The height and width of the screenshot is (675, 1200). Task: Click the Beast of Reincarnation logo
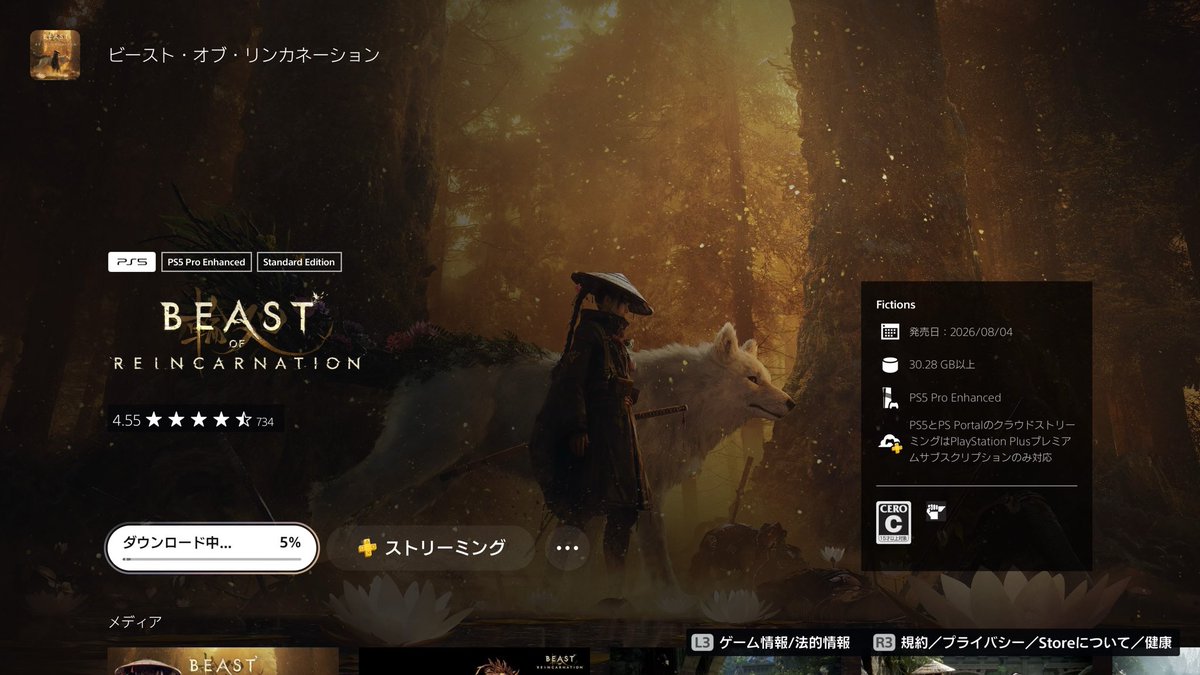click(236, 334)
